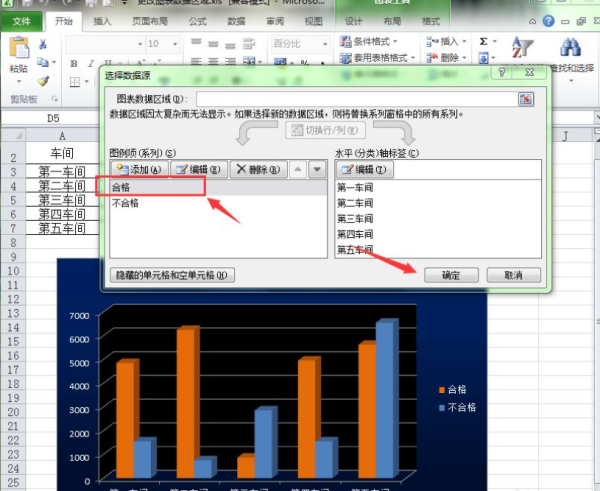600x491 pixels.
Task: Click the Format Painter brush icon
Action: pyautogui.click(x=43, y=81)
